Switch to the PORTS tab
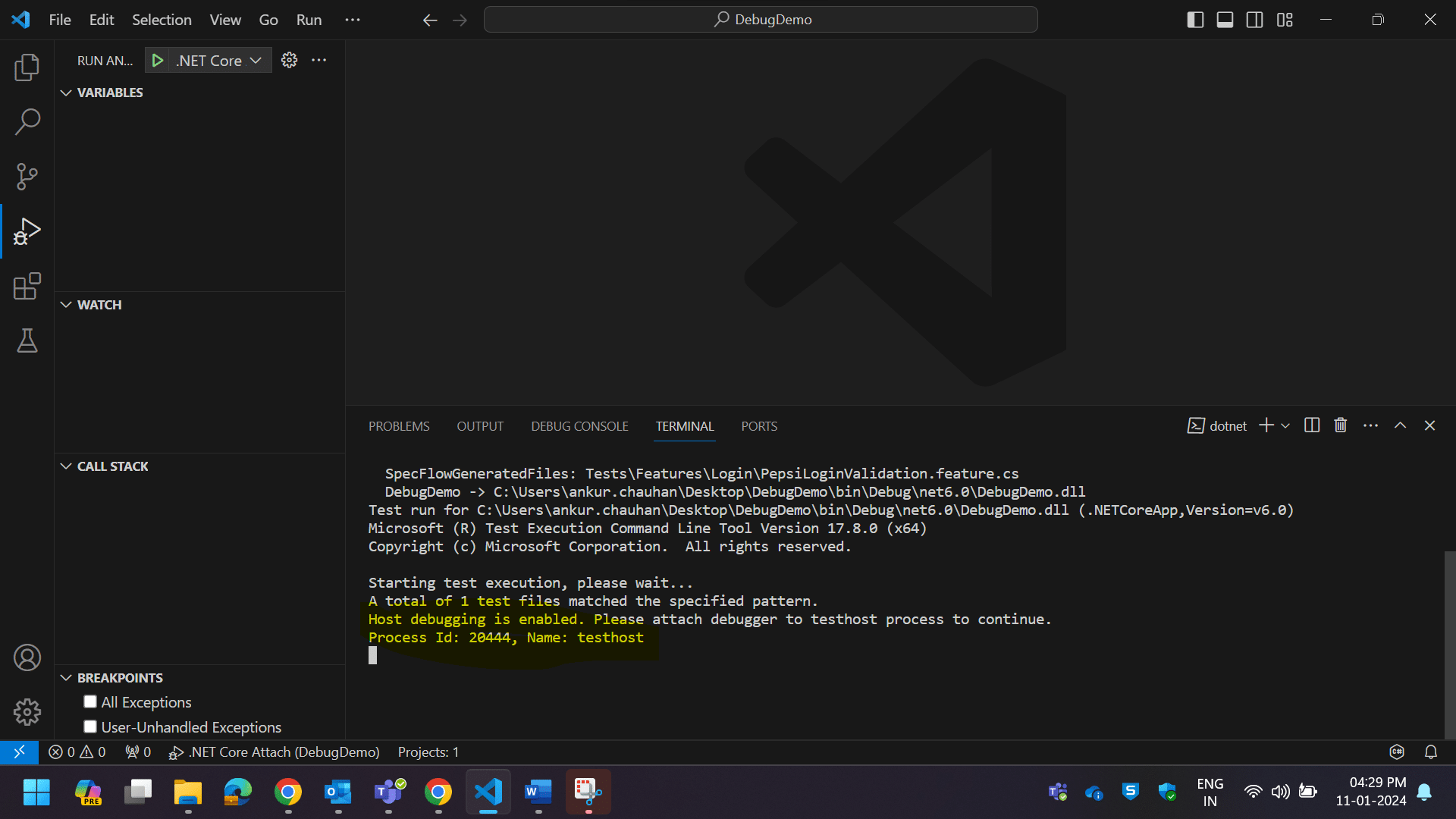Image resolution: width=1456 pixels, height=819 pixels. coord(759,426)
